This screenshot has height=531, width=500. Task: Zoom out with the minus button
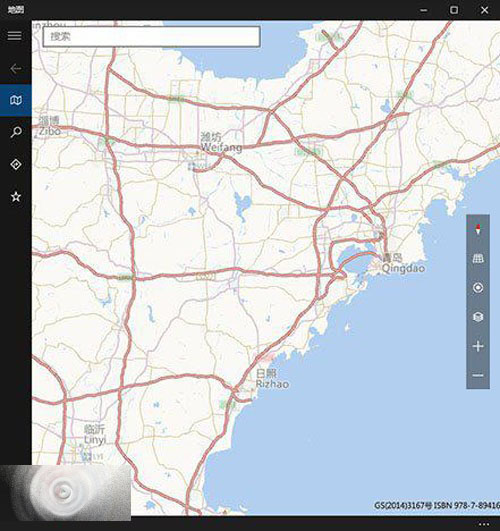(478, 375)
